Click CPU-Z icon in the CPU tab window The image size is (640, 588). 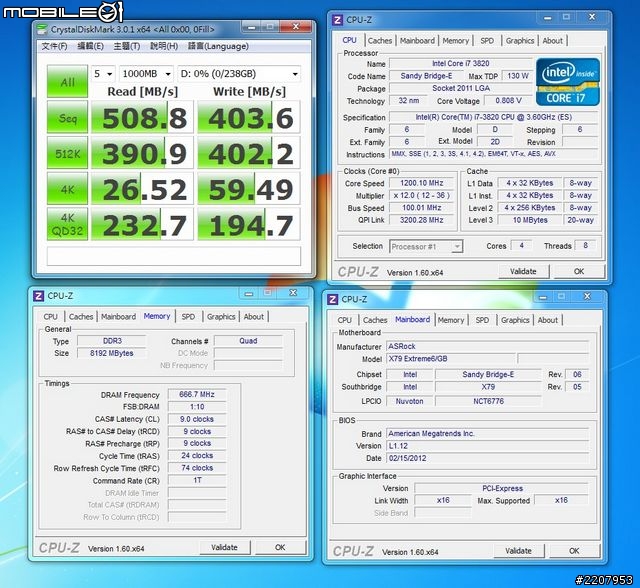(x=337, y=20)
